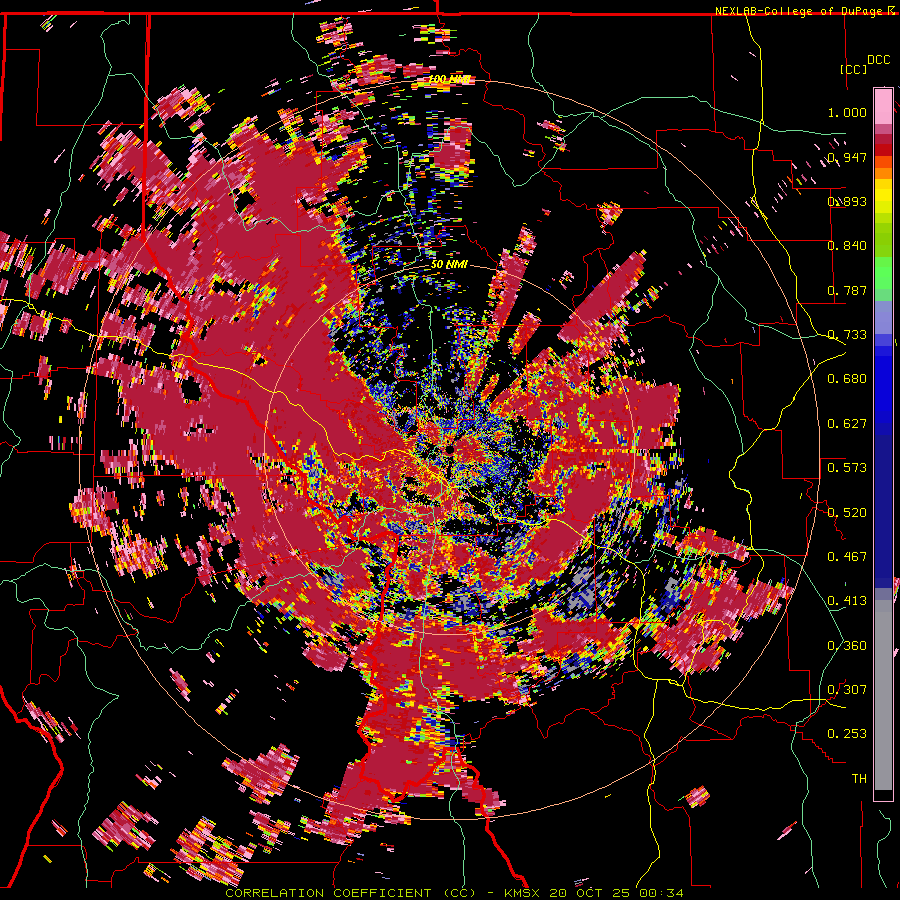
Task: Select the 1.000 scale value
Action: (847, 112)
